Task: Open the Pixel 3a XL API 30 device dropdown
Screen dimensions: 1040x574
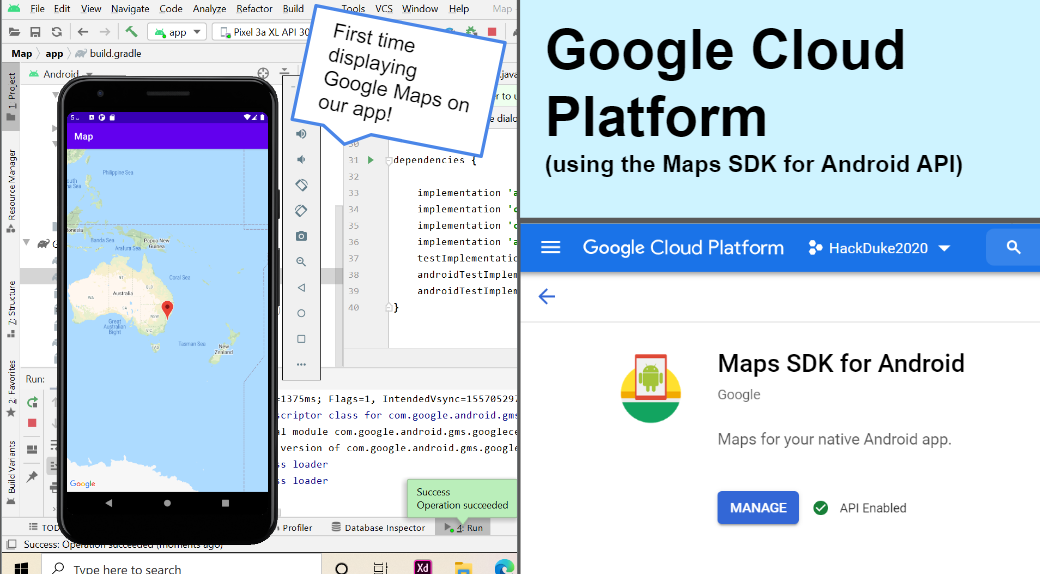Action: [264, 32]
